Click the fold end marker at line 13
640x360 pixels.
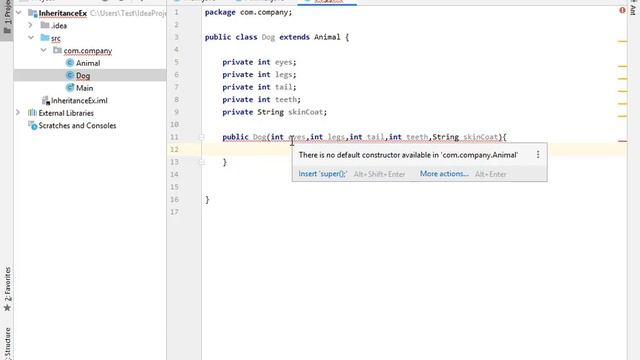point(202,162)
